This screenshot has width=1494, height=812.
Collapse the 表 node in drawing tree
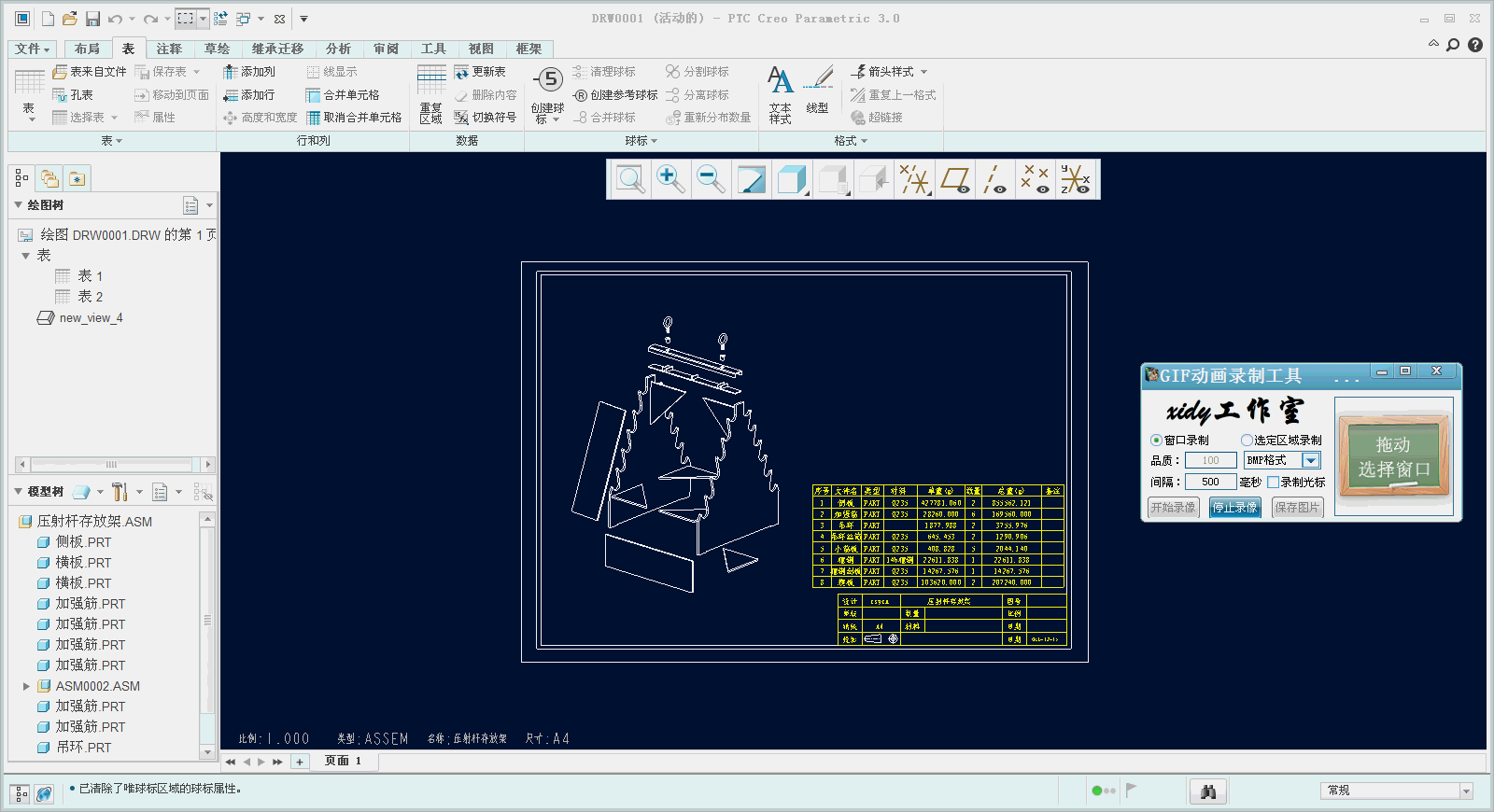pyautogui.click(x=26, y=256)
